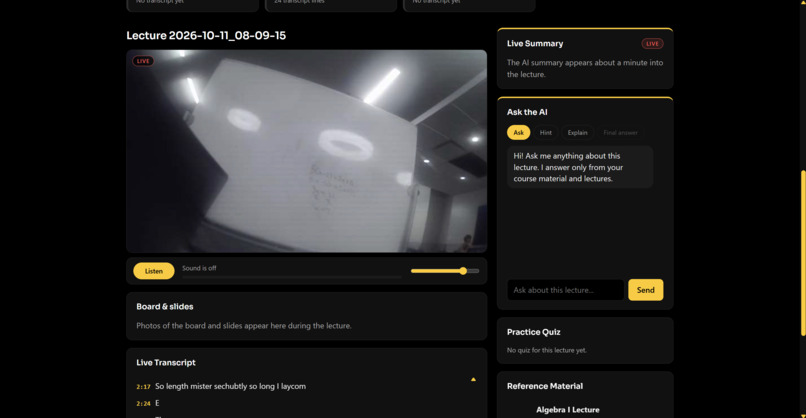Click the 'Practice Quiz' heading
Image resolution: width=806 pixels, height=418 pixels.
[x=534, y=332]
